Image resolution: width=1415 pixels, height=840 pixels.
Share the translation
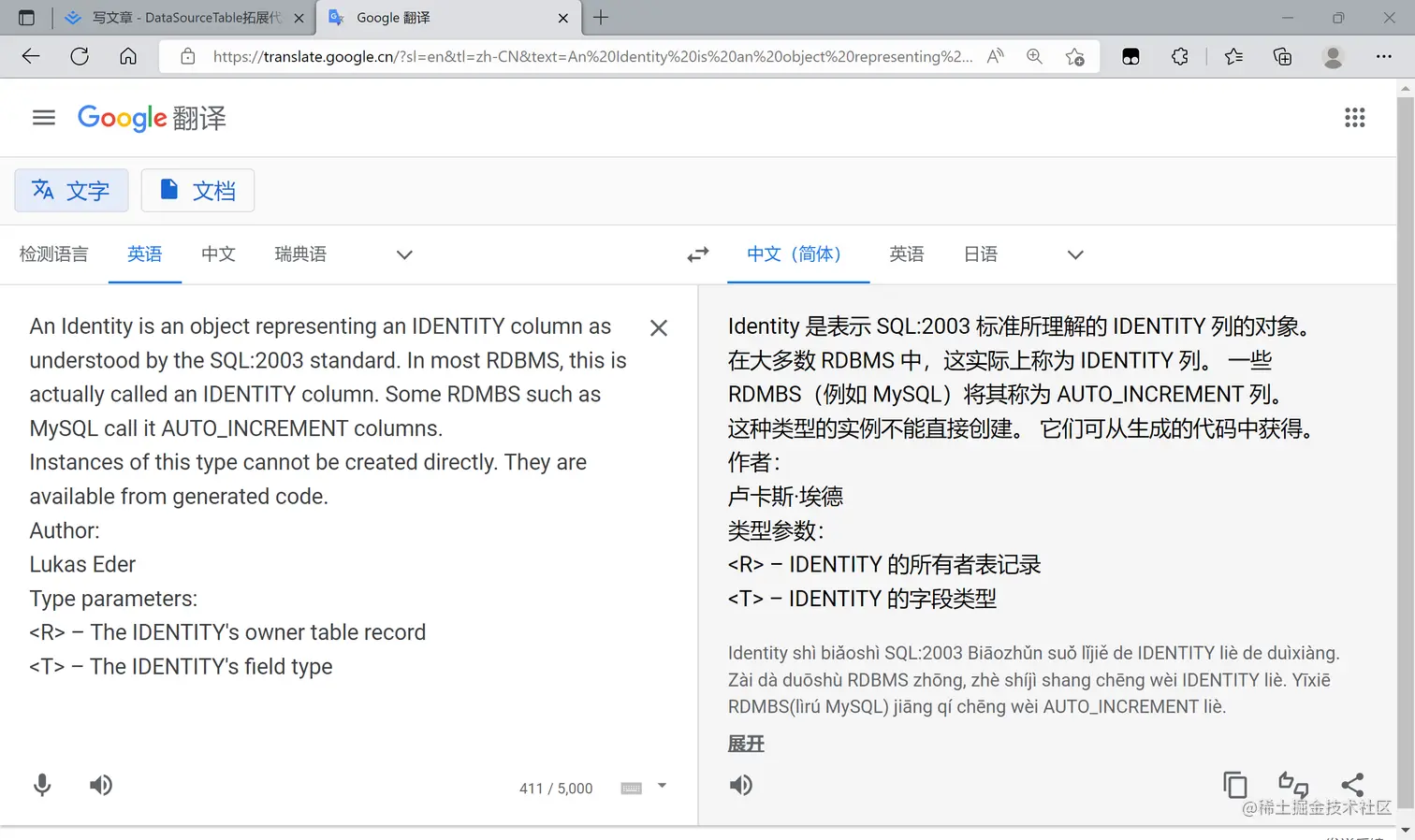pos(1352,785)
